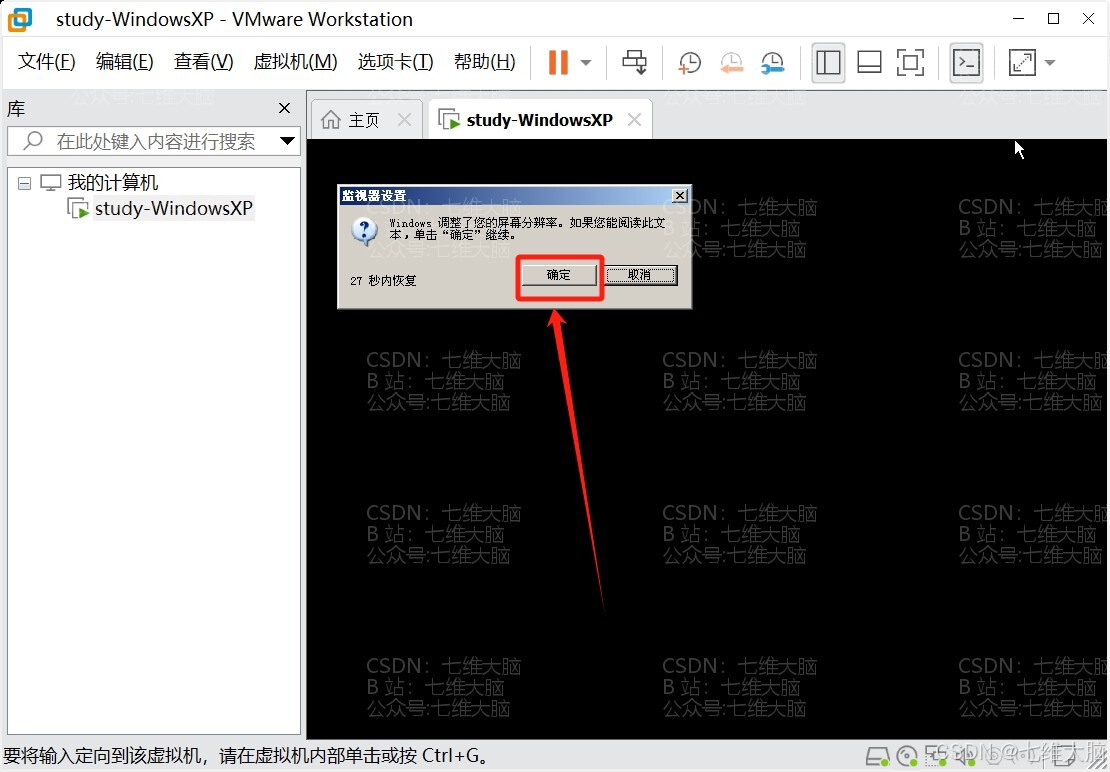1110x772 pixels.
Task: Close the 主页 tab
Action: click(x=404, y=120)
